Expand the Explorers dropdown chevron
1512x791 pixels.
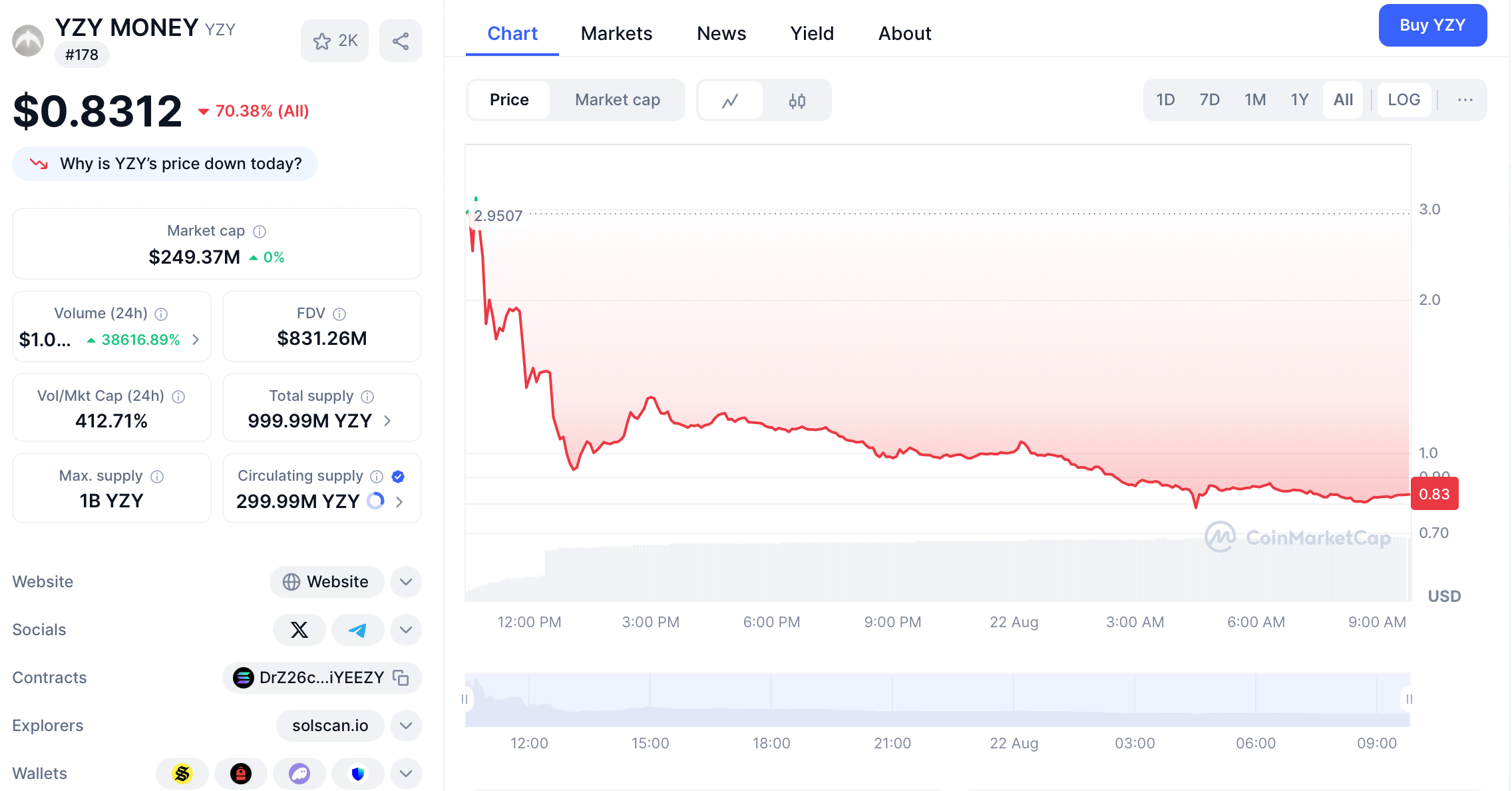[x=406, y=726]
